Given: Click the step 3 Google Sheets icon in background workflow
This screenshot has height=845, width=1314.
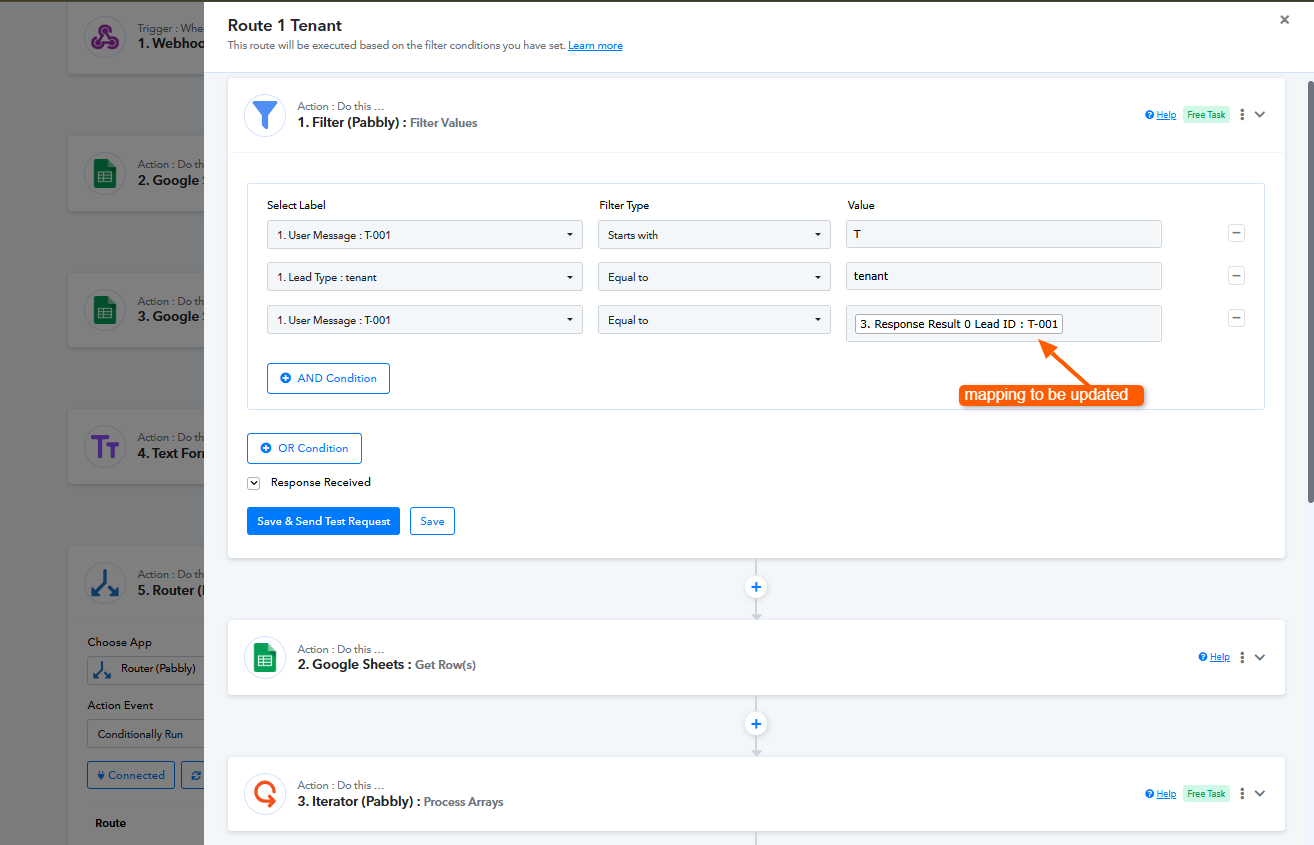Looking at the screenshot, I should 105,310.
